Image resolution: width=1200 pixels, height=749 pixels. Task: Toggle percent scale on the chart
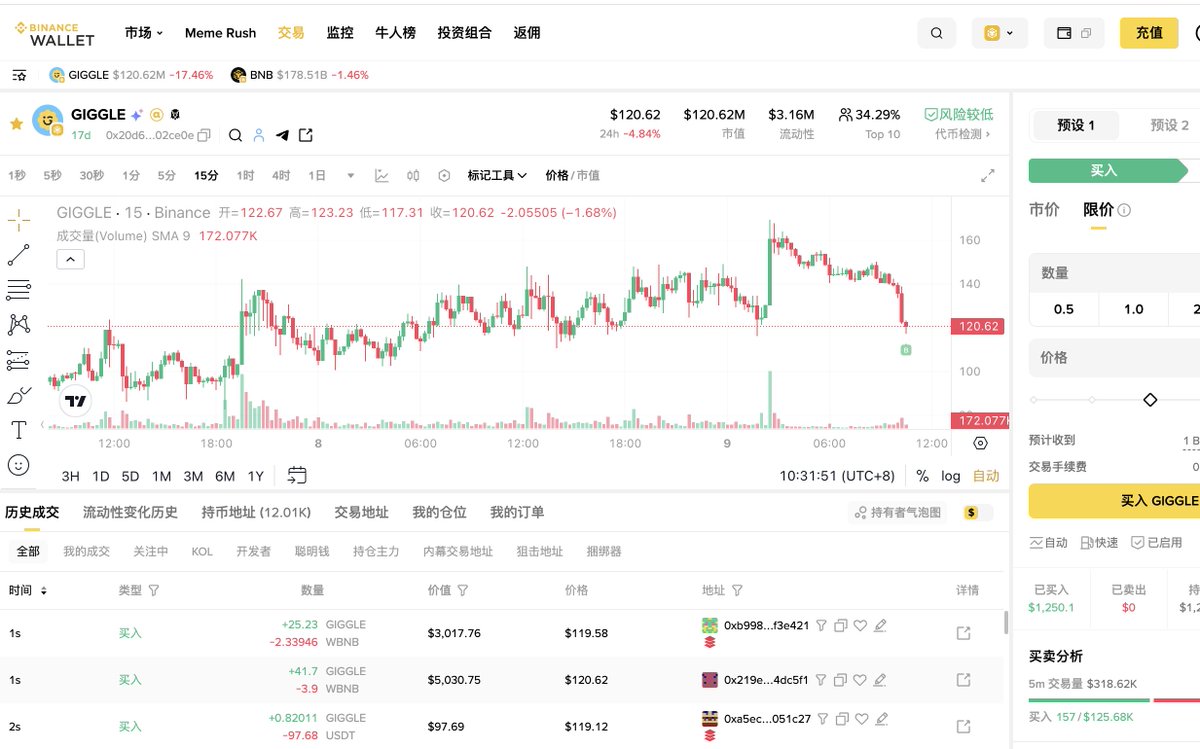pyautogui.click(x=922, y=476)
